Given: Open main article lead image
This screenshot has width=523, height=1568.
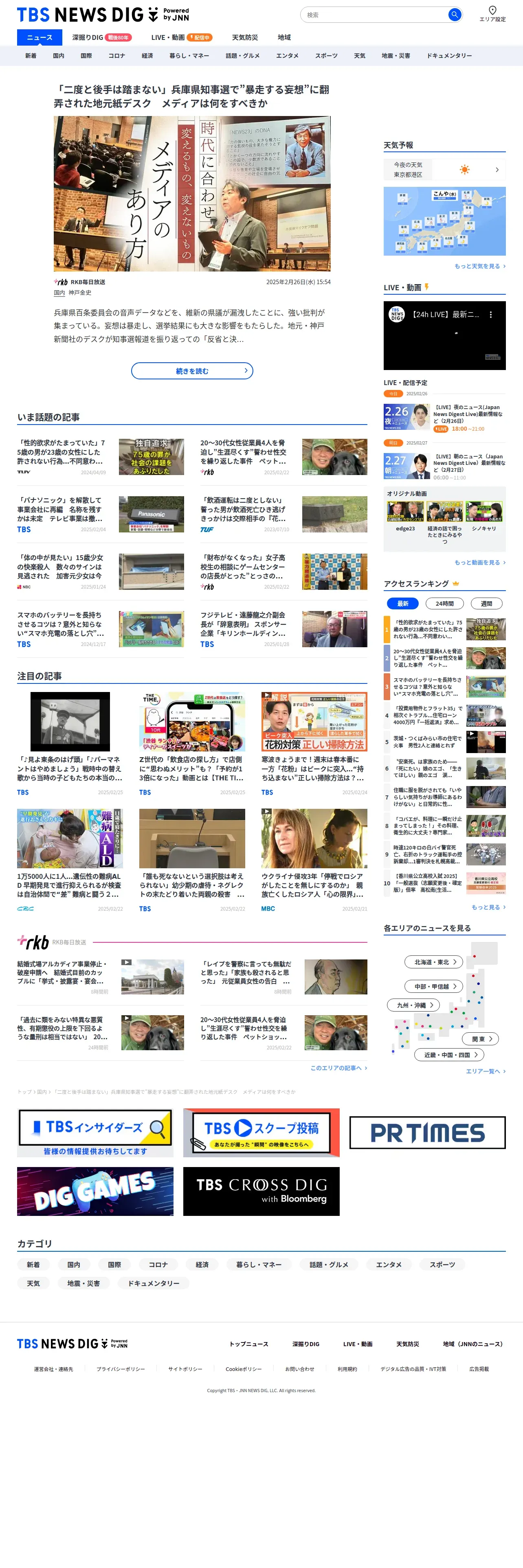Looking at the screenshot, I should click(192, 194).
